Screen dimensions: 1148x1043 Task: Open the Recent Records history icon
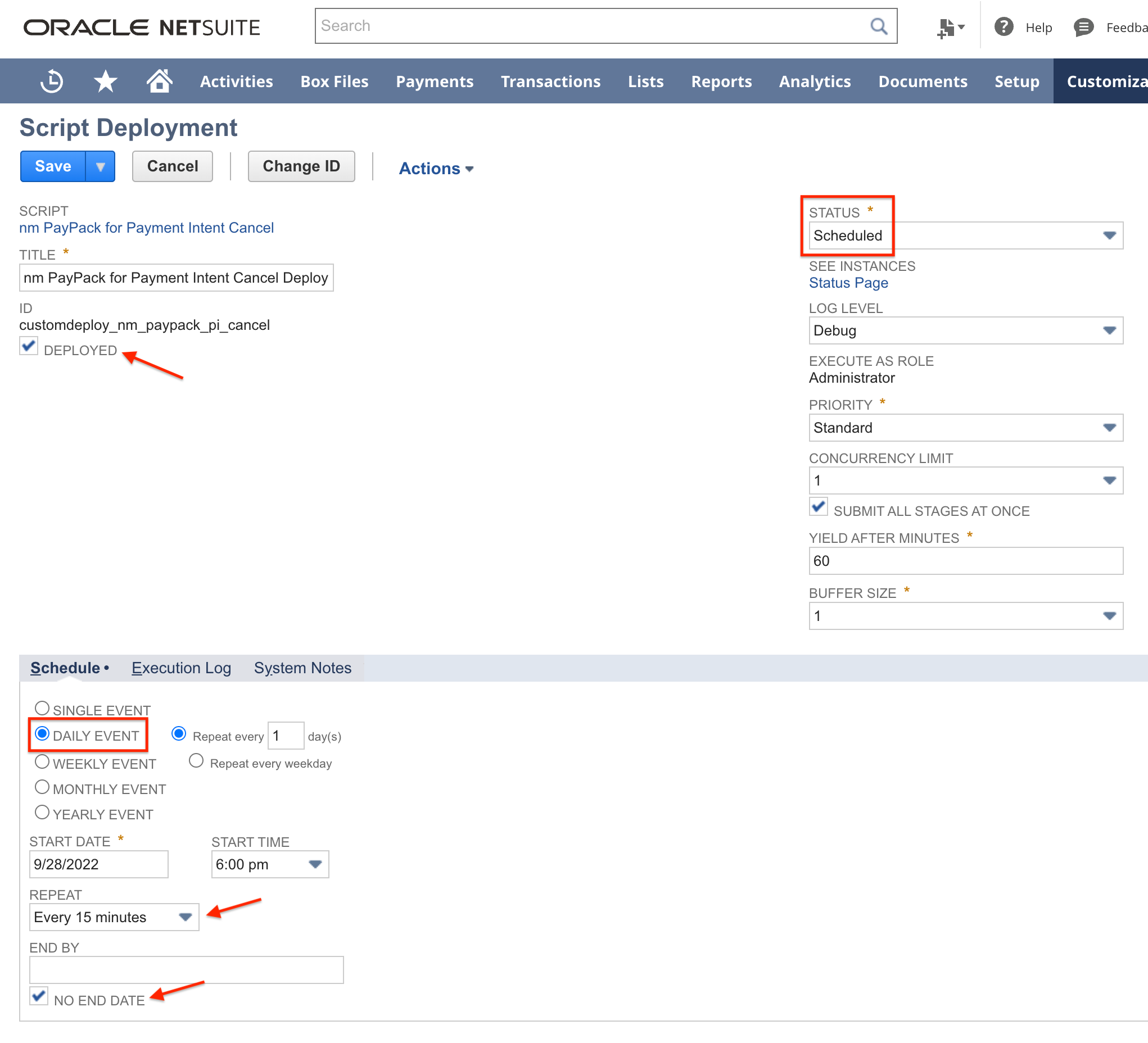pos(51,81)
